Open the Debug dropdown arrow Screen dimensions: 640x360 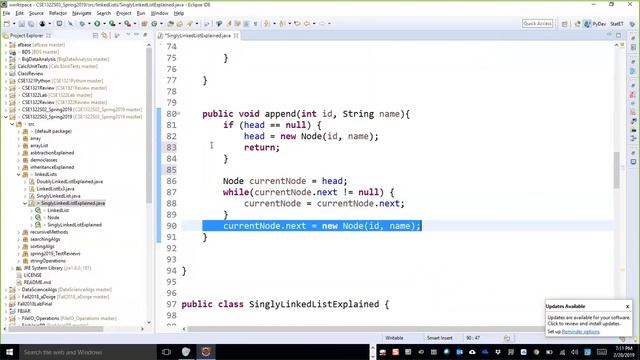(x=89, y=24)
